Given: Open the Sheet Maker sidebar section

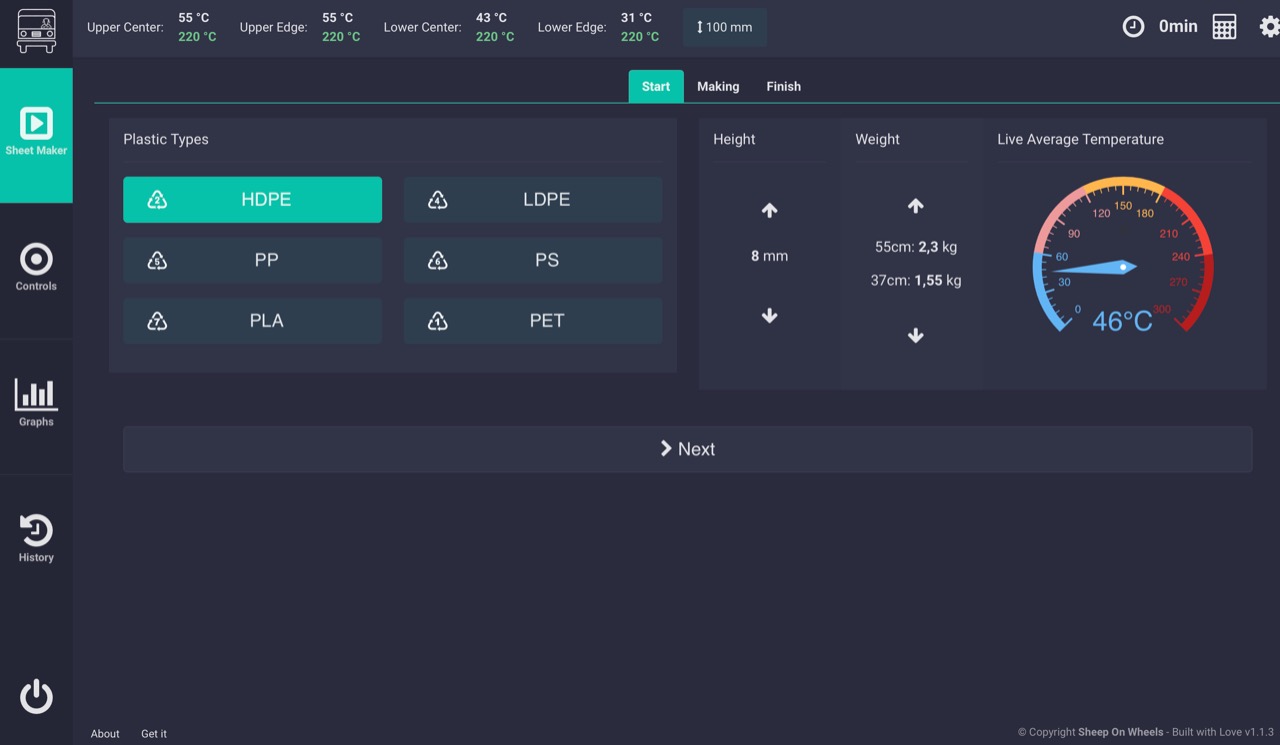Looking at the screenshot, I should 36,136.
